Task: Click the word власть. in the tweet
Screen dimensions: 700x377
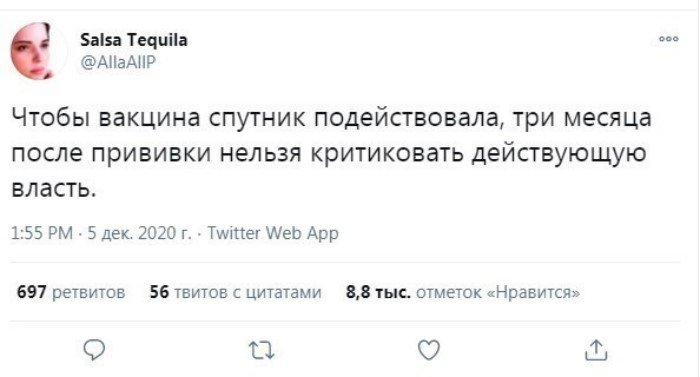Action: 54,188
